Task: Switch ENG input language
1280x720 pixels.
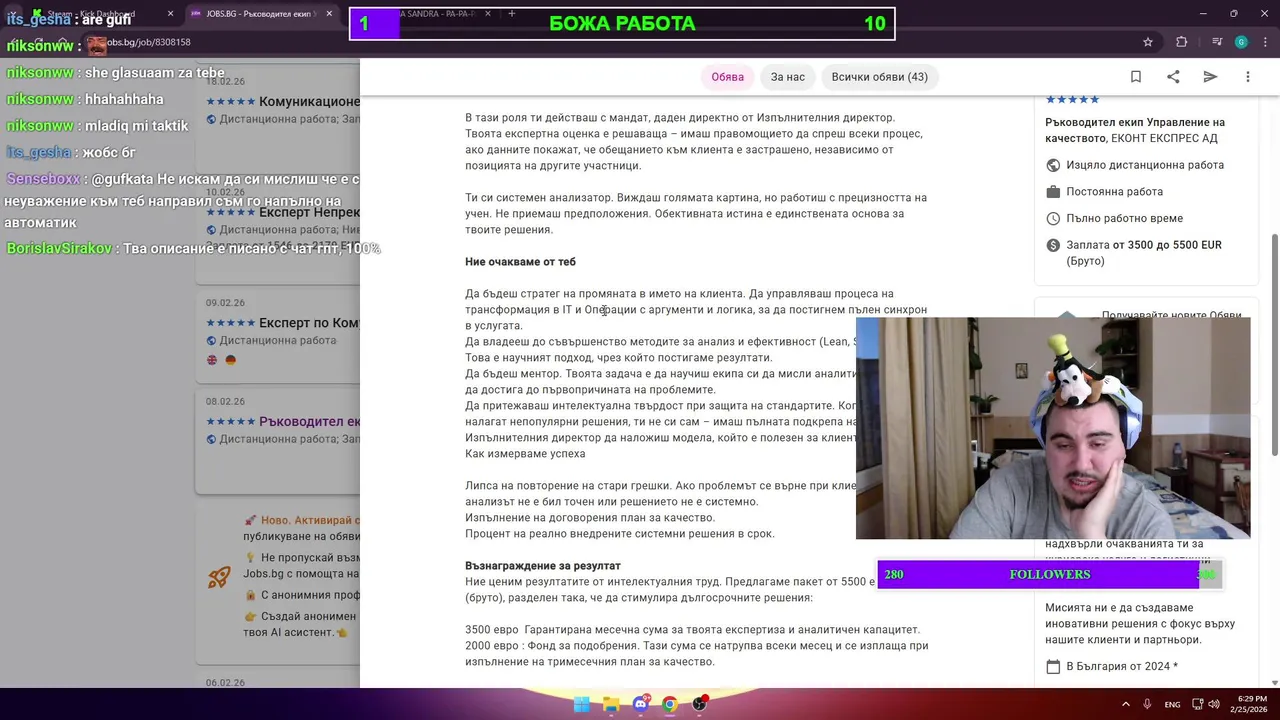Action: point(1172,704)
